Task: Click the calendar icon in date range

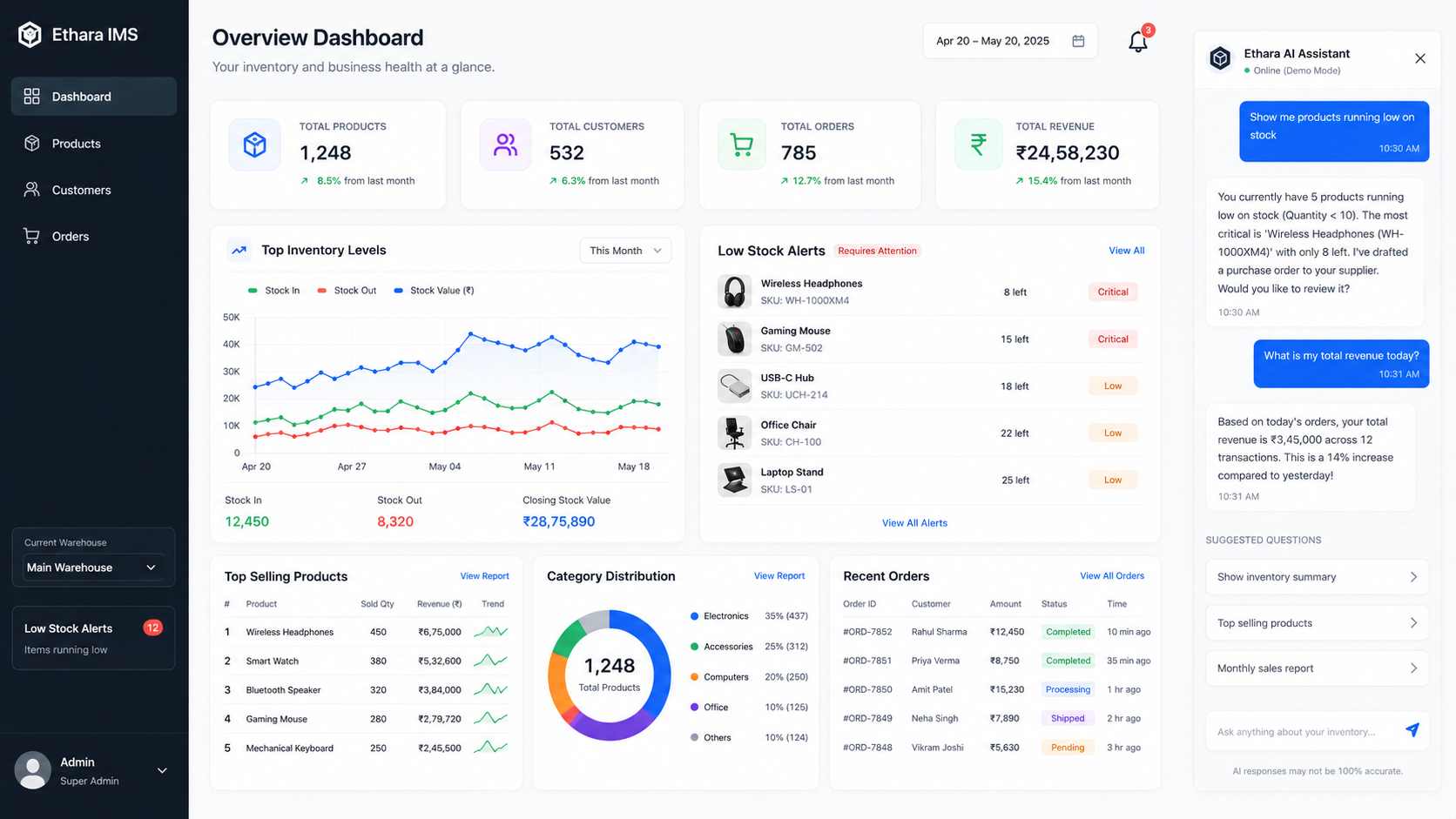Action: tap(1078, 41)
